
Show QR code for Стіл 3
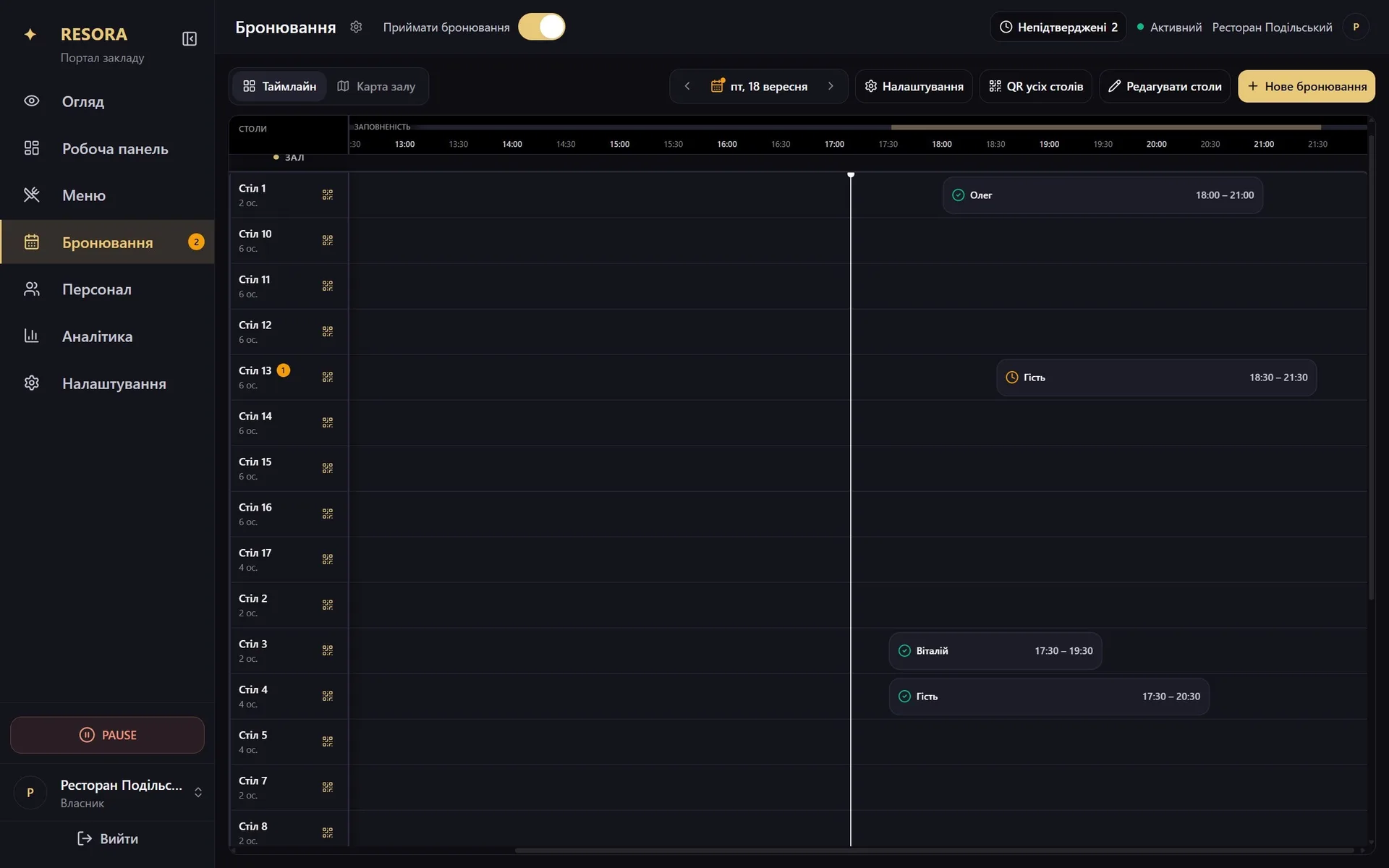coord(328,650)
